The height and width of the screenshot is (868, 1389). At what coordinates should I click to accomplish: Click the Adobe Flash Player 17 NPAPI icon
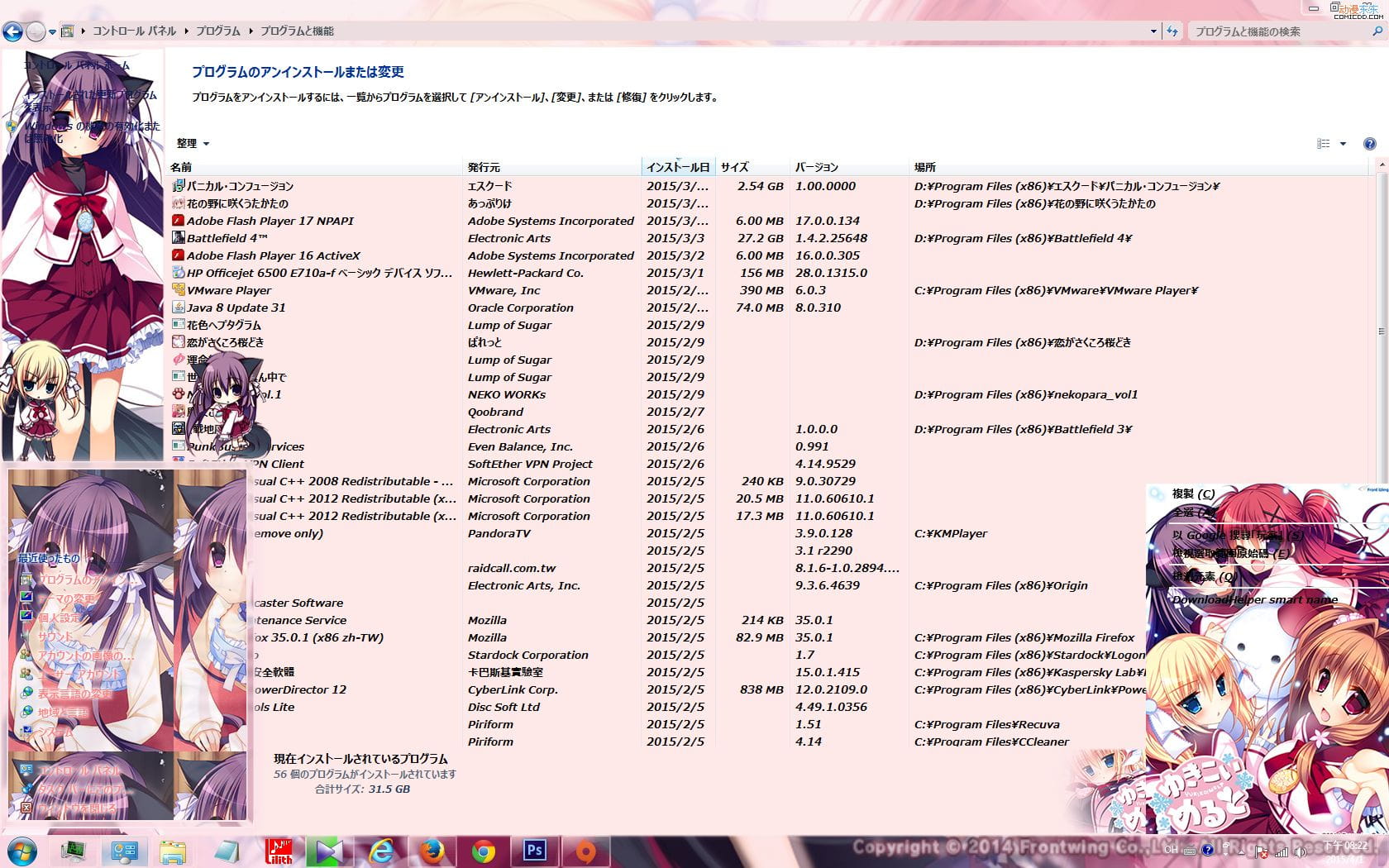point(178,221)
